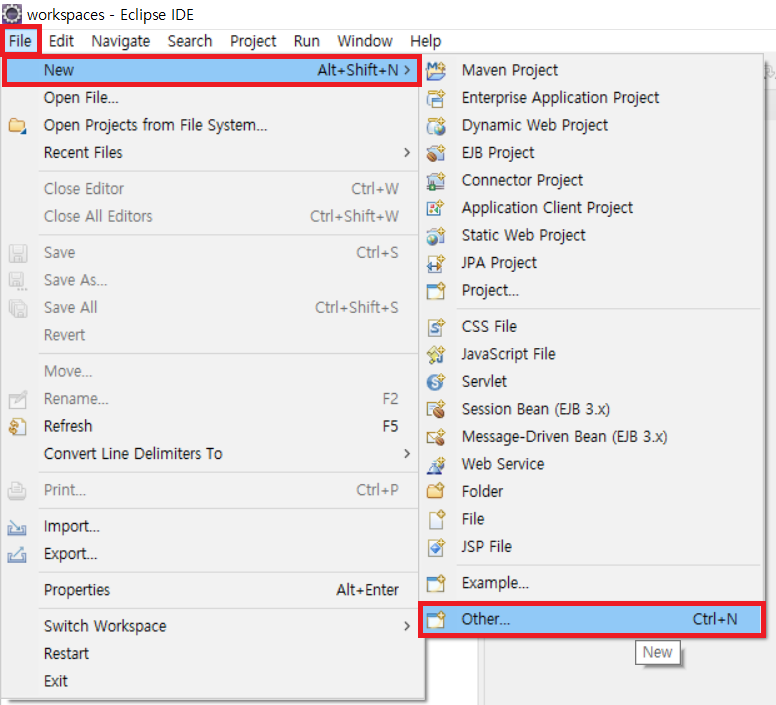The image size is (776, 705).
Task: Click the Other... wizard icon
Action: [436, 619]
